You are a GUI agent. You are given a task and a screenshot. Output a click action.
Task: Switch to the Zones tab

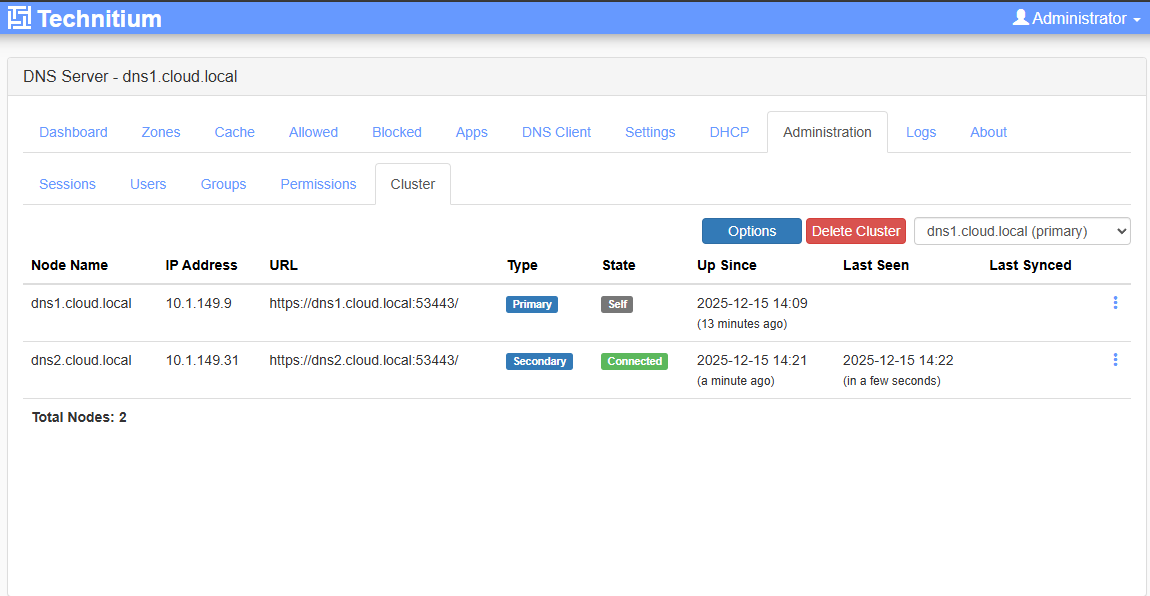pos(161,132)
